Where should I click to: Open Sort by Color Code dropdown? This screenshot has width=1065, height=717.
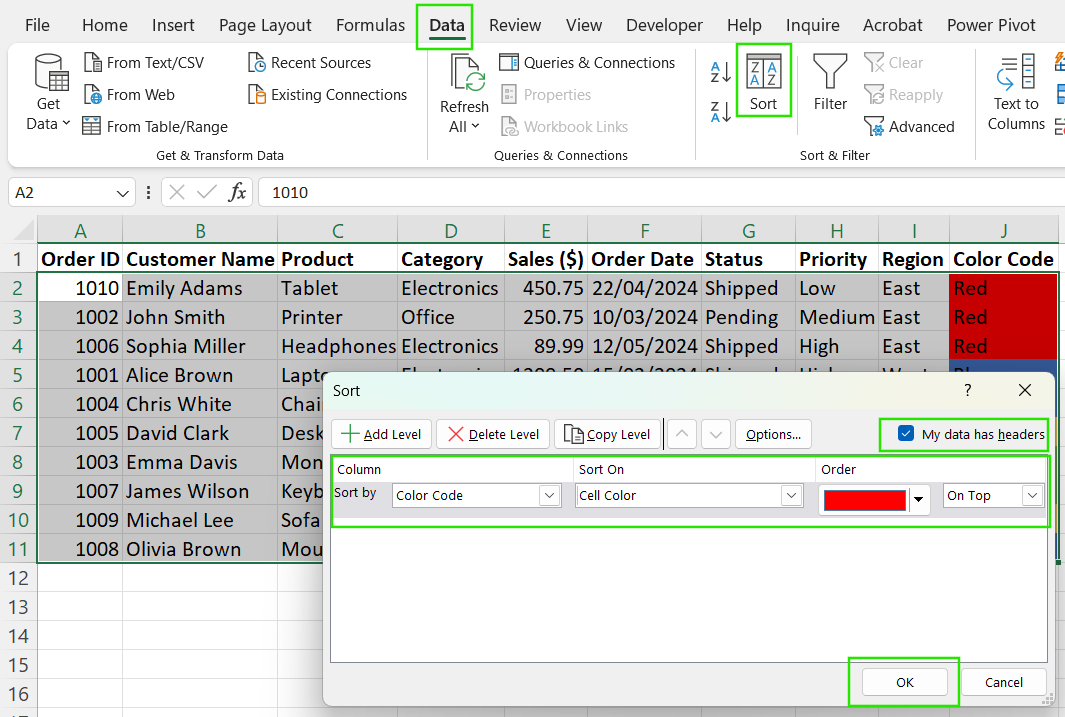coord(549,496)
